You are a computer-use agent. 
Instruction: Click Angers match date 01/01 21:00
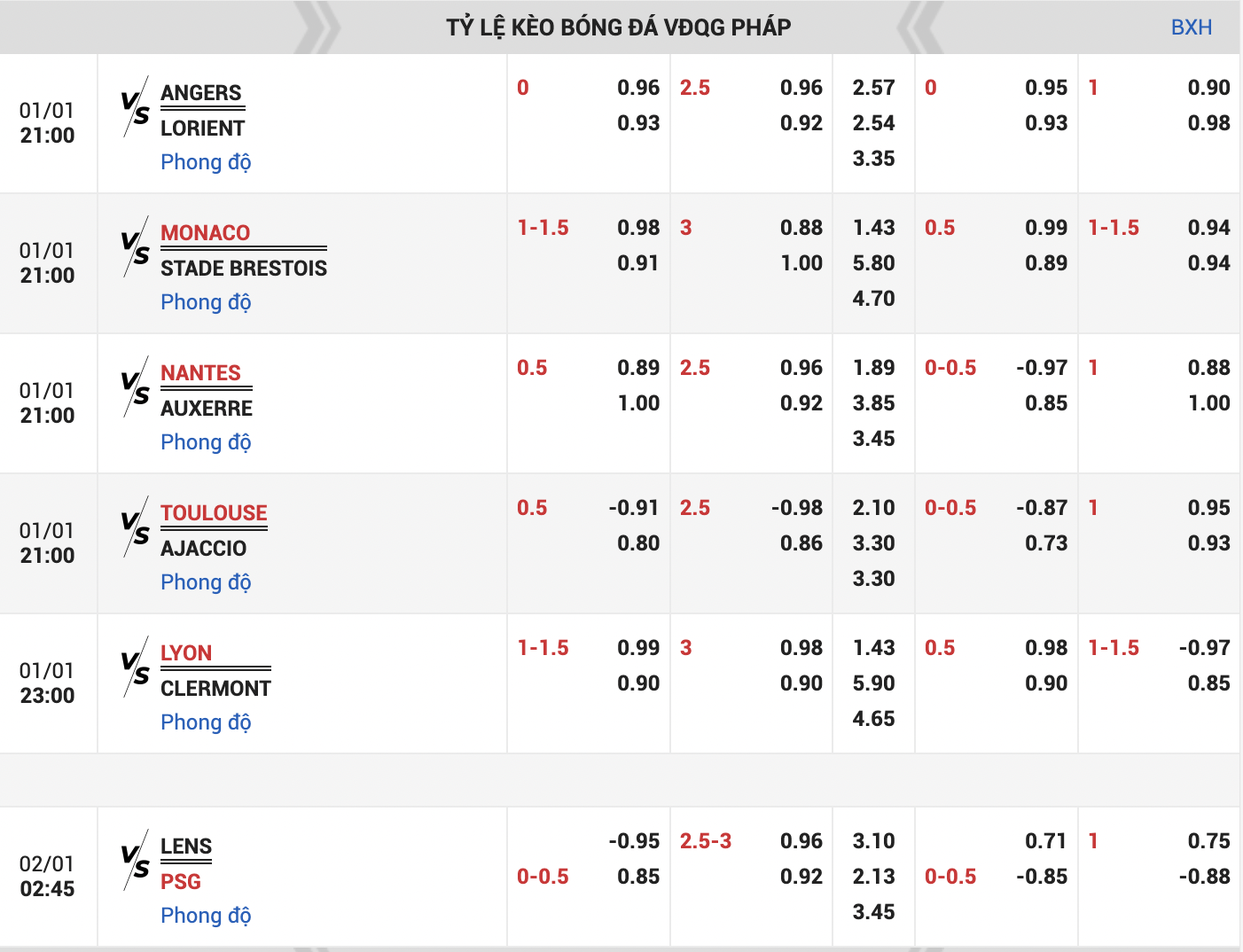(x=47, y=123)
